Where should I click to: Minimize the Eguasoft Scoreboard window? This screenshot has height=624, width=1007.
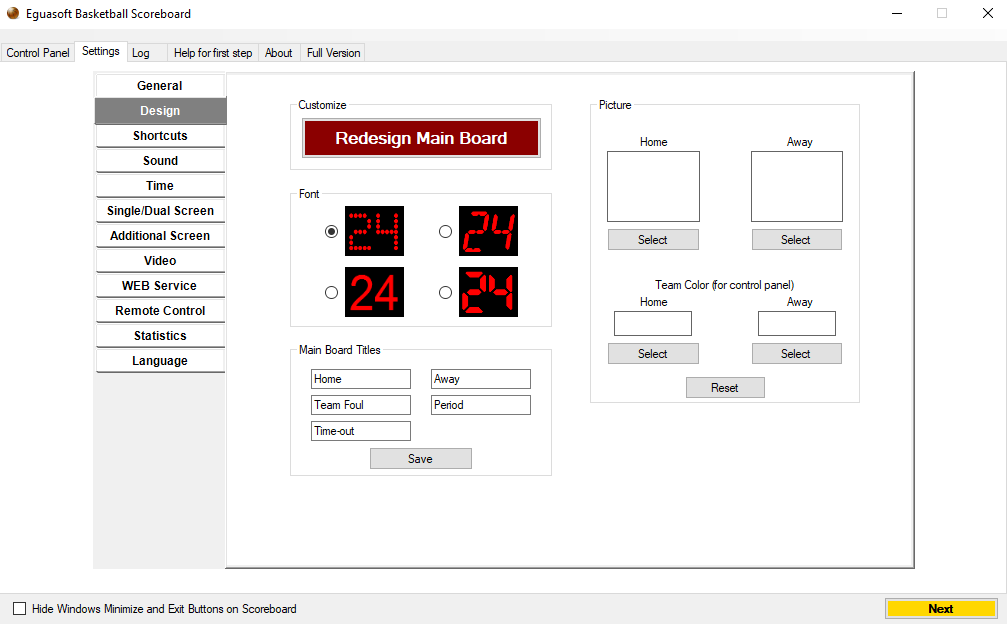pyautogui.click(x=897, y=13)
